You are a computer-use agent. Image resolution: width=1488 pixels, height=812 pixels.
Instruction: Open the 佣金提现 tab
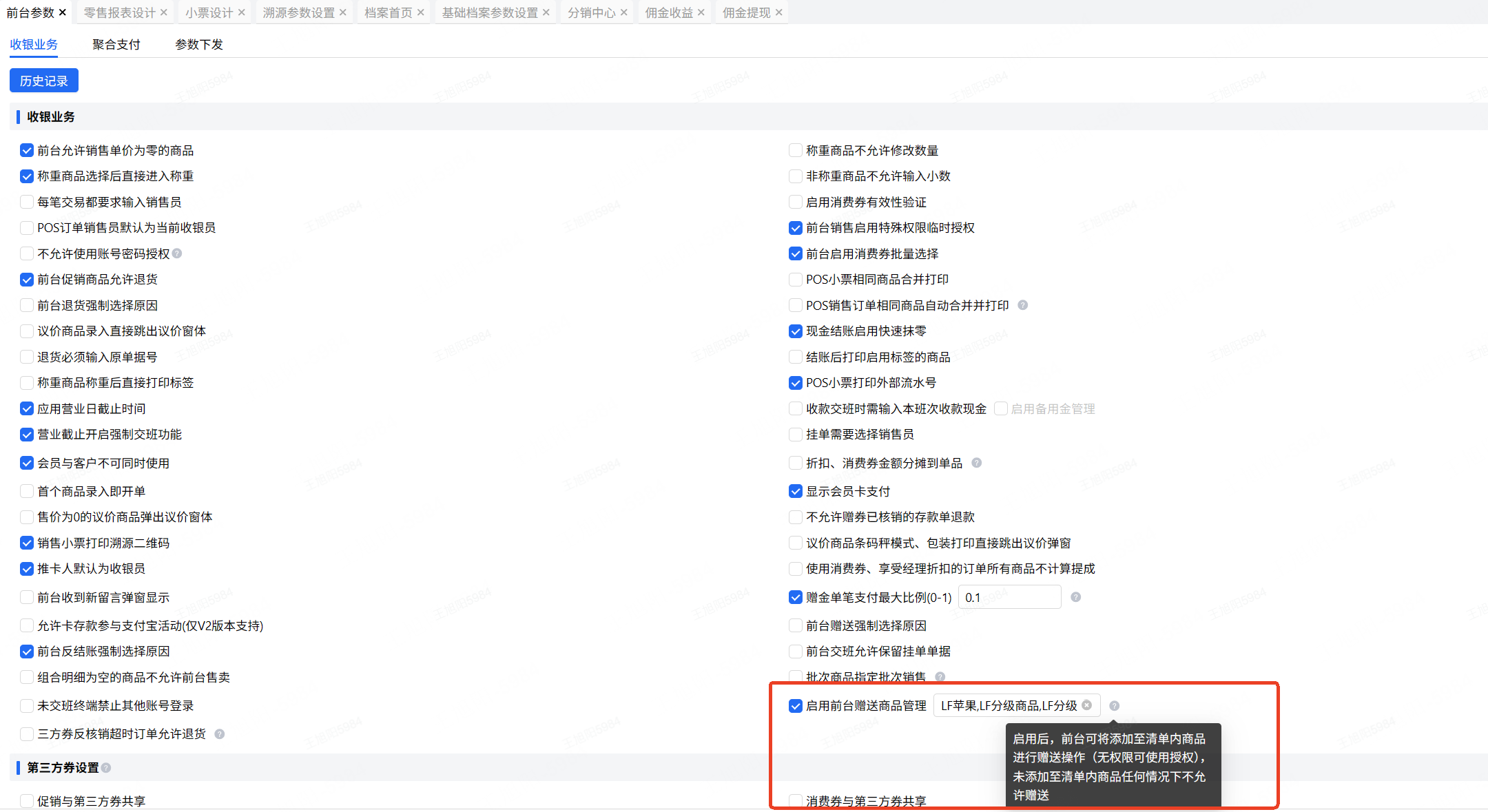point(746,12)
